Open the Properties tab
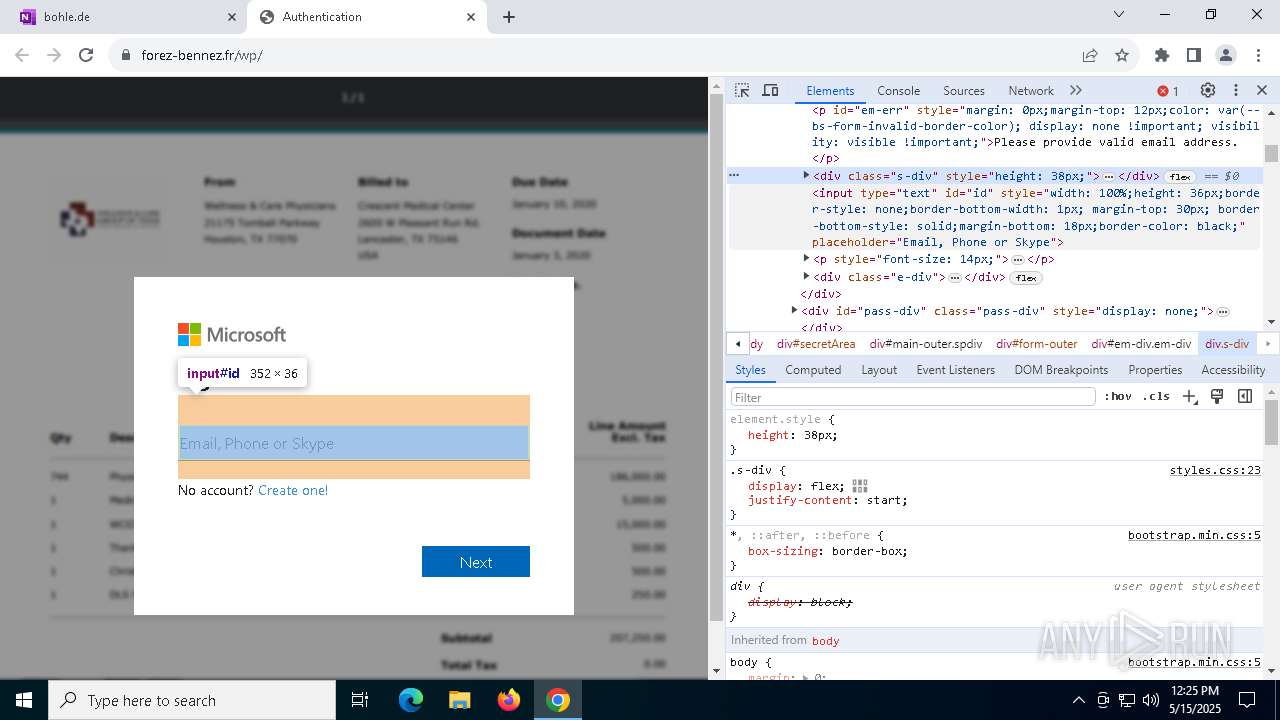This screenshot has width=1280, height=720. click(x=1155, y=369)
